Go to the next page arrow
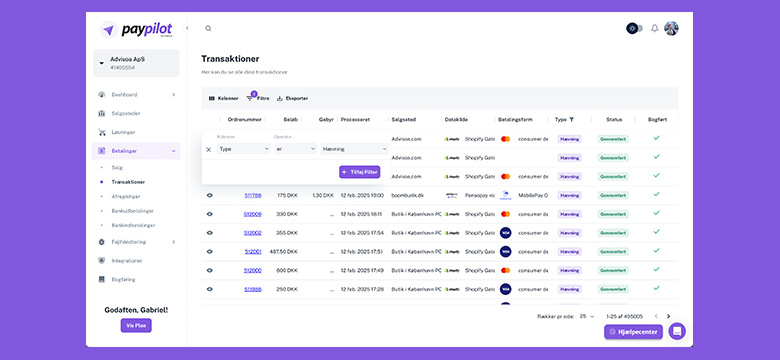The height and width of the screenshot is (360, 780). tap(669, 316)
